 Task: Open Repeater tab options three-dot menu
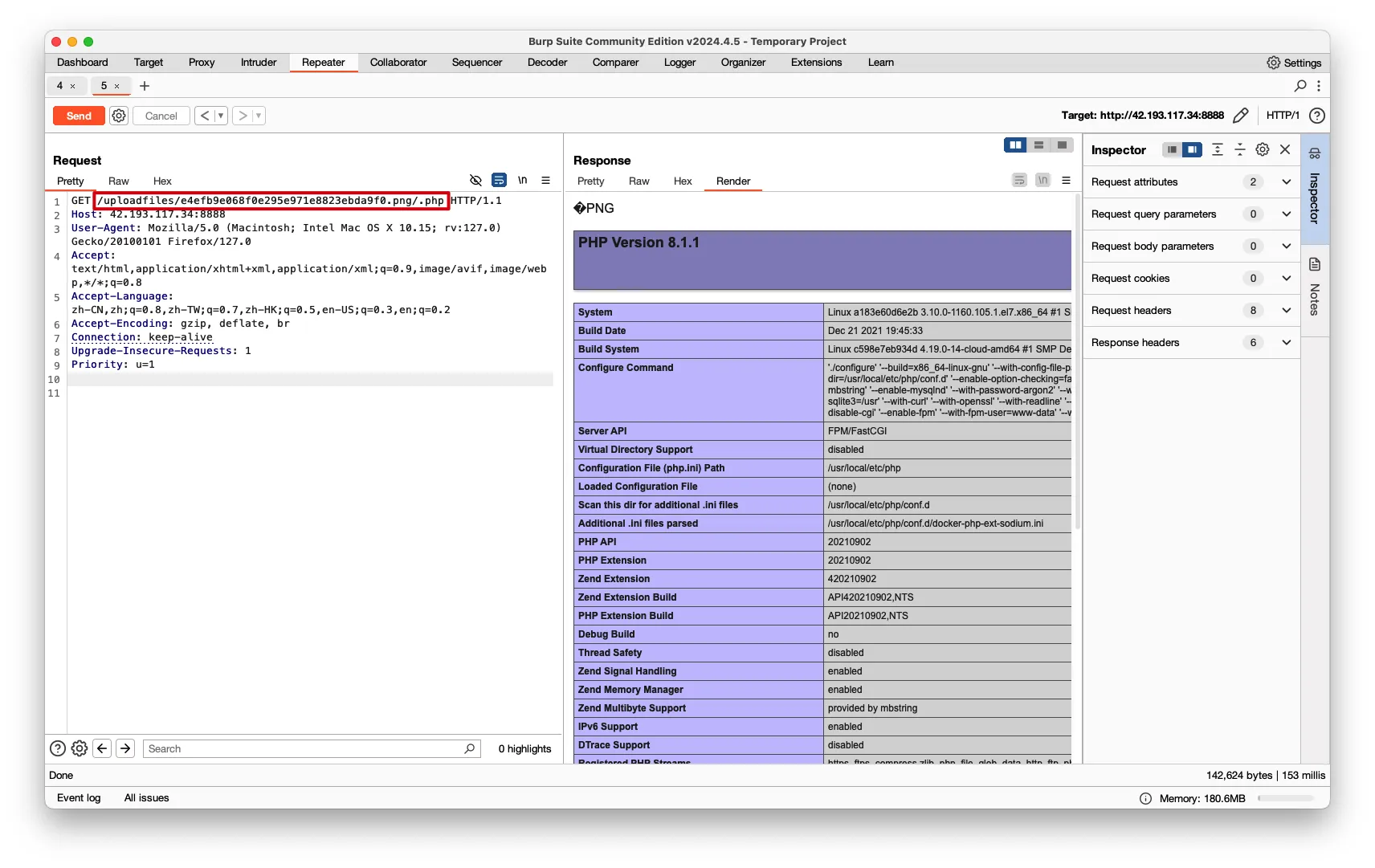click(1318, 86)
